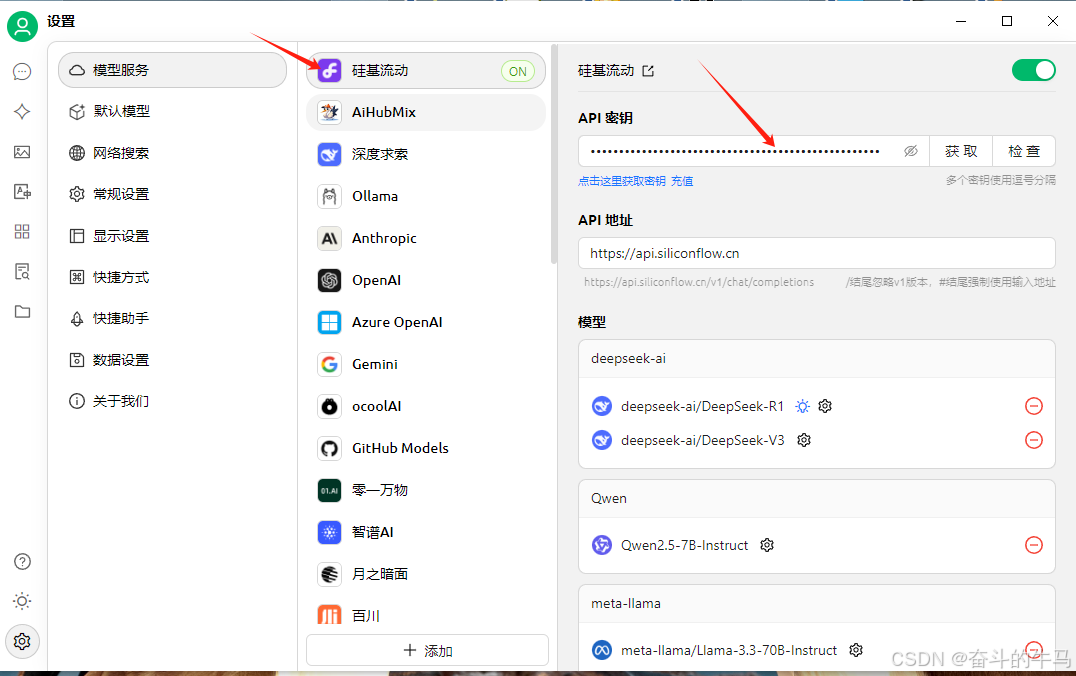
Task: Open the chat assistant sidebar icon
Action: 22,71
